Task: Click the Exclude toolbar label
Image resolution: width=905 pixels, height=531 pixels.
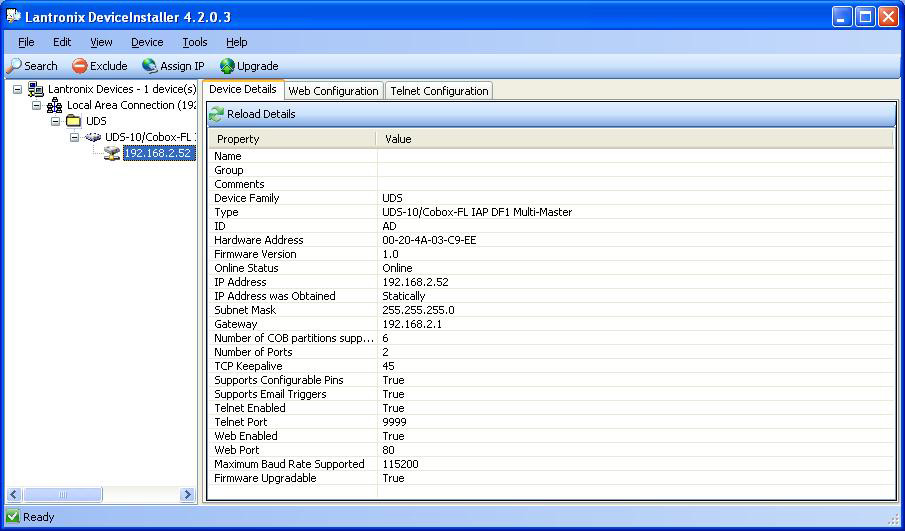Action: point(109,66)
